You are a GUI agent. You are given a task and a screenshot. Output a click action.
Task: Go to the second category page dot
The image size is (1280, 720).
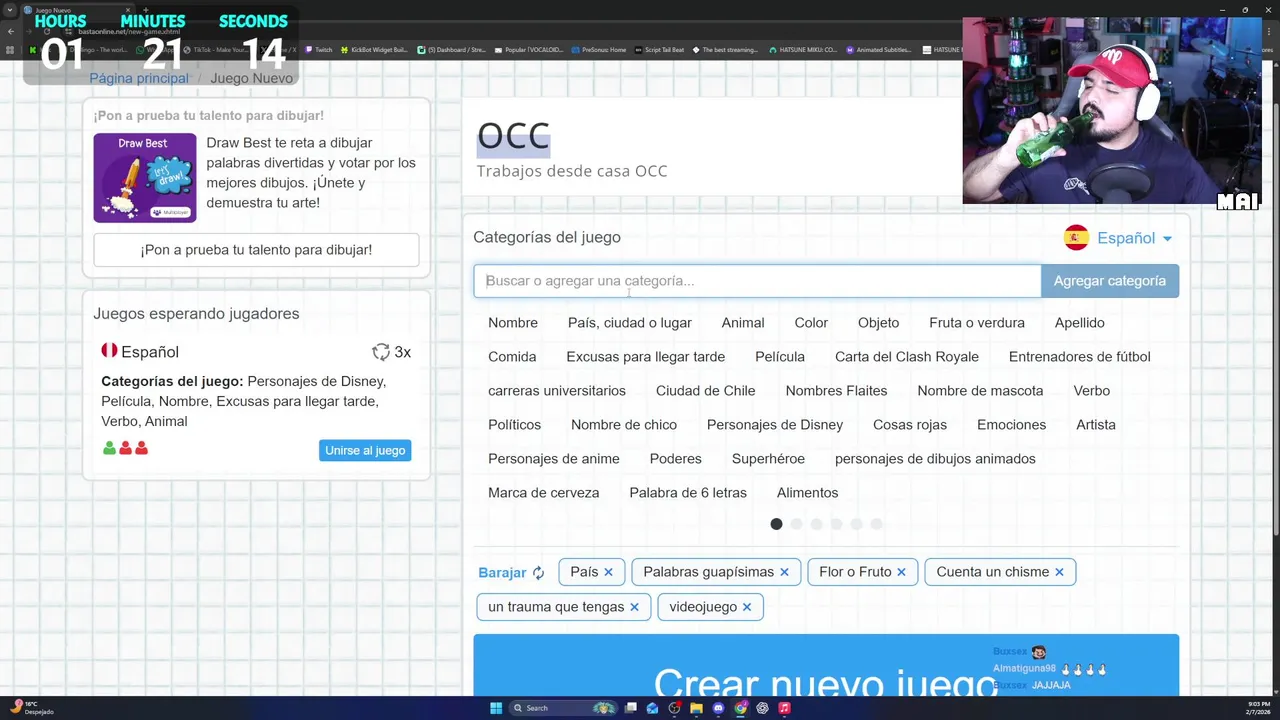pos(796,524)
